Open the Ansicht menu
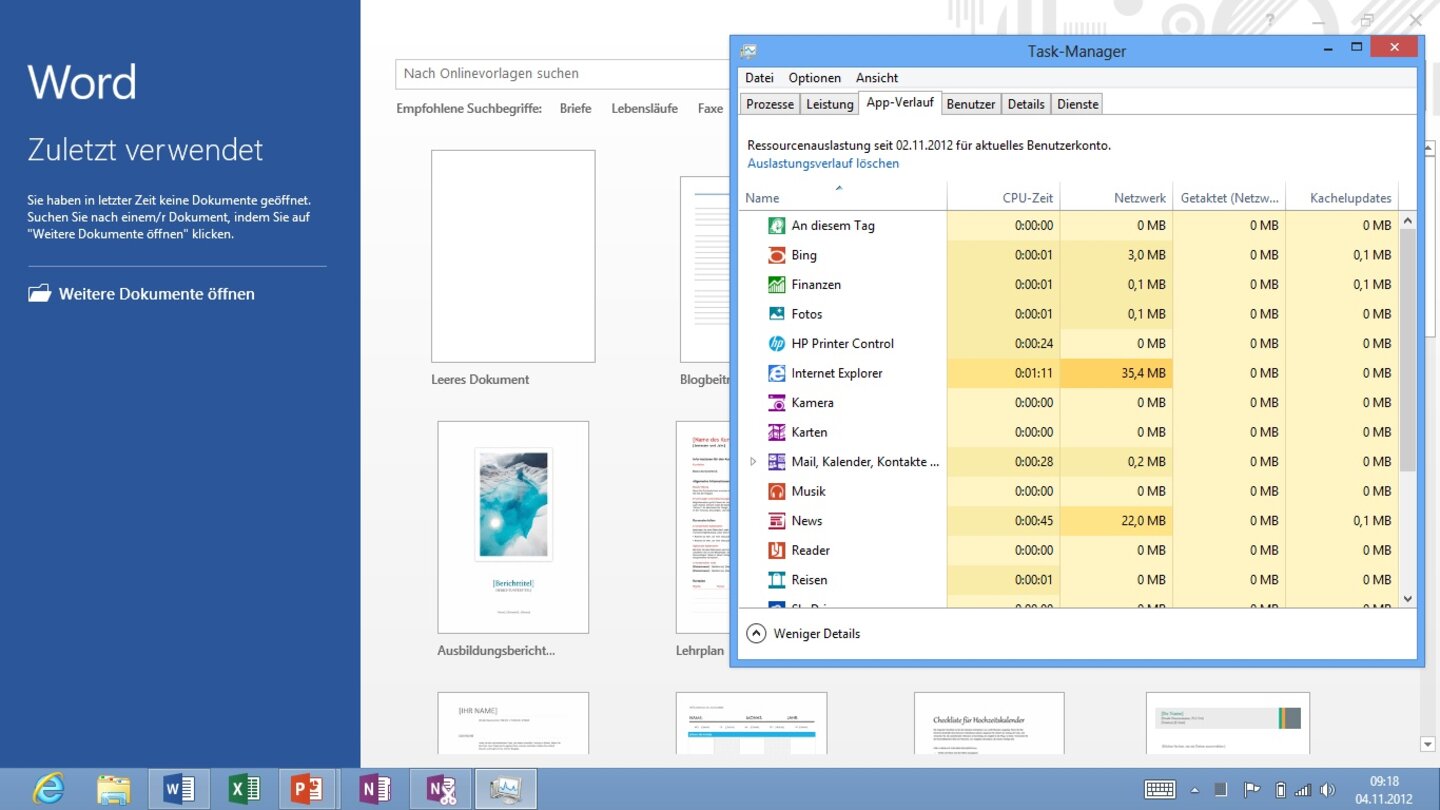Image resolution: width=1440 pixels, height=810 pixels. [x=877, y=78]
